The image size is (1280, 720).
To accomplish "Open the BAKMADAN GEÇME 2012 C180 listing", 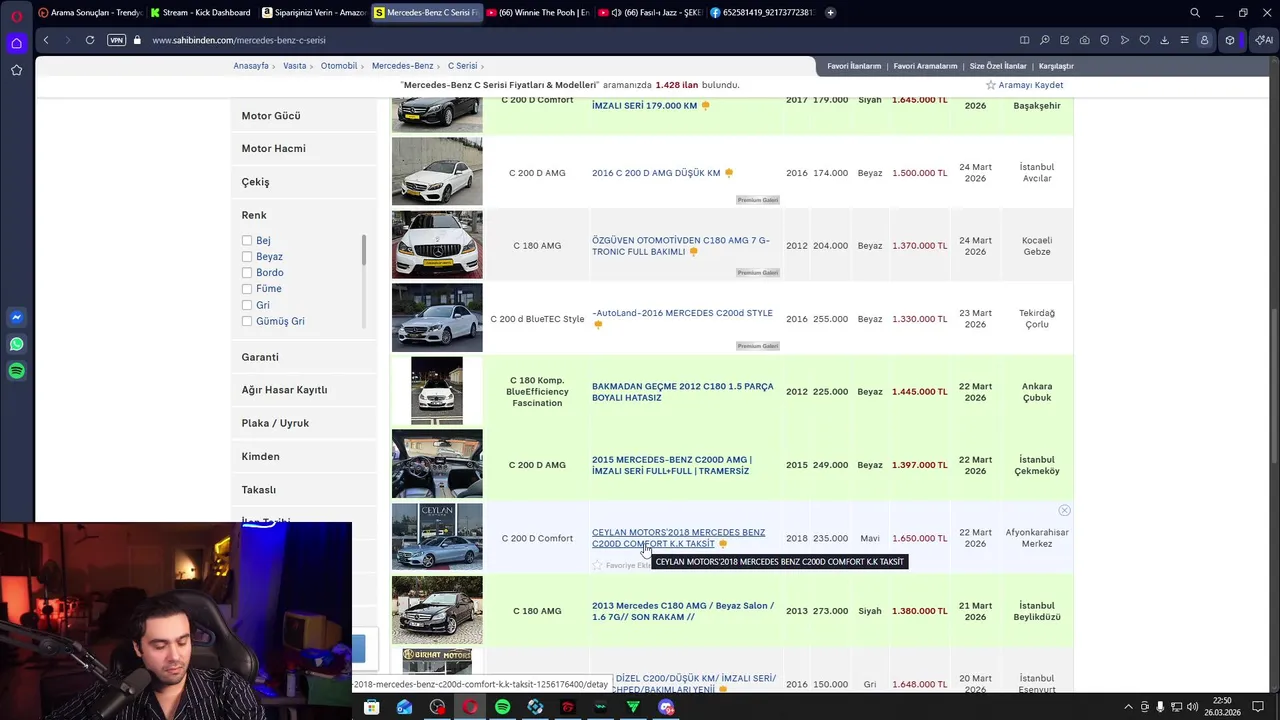I will click(682, 392).
